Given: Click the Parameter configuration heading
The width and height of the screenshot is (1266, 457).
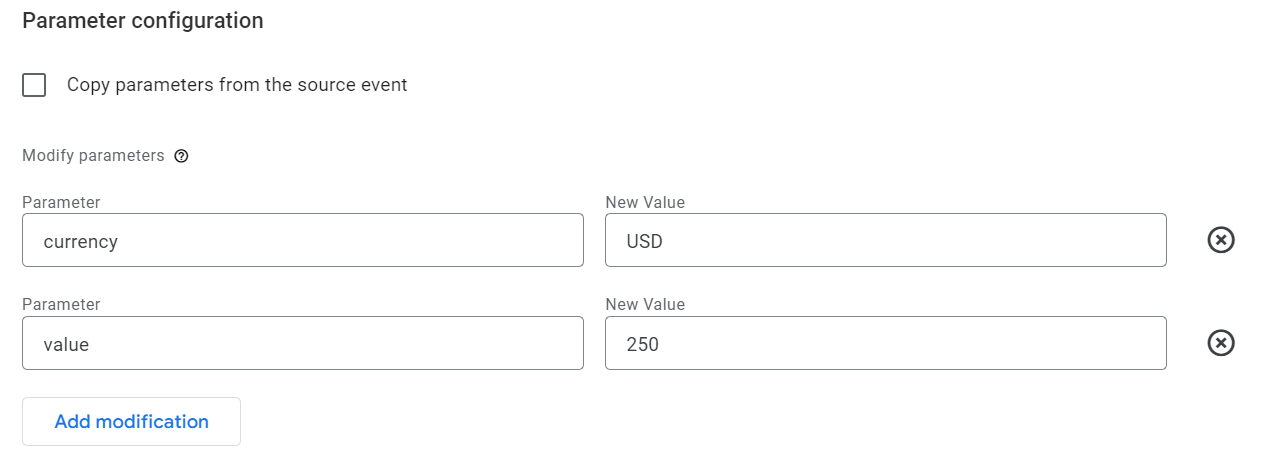Looking at the screenshot, I should click(143, 20).
